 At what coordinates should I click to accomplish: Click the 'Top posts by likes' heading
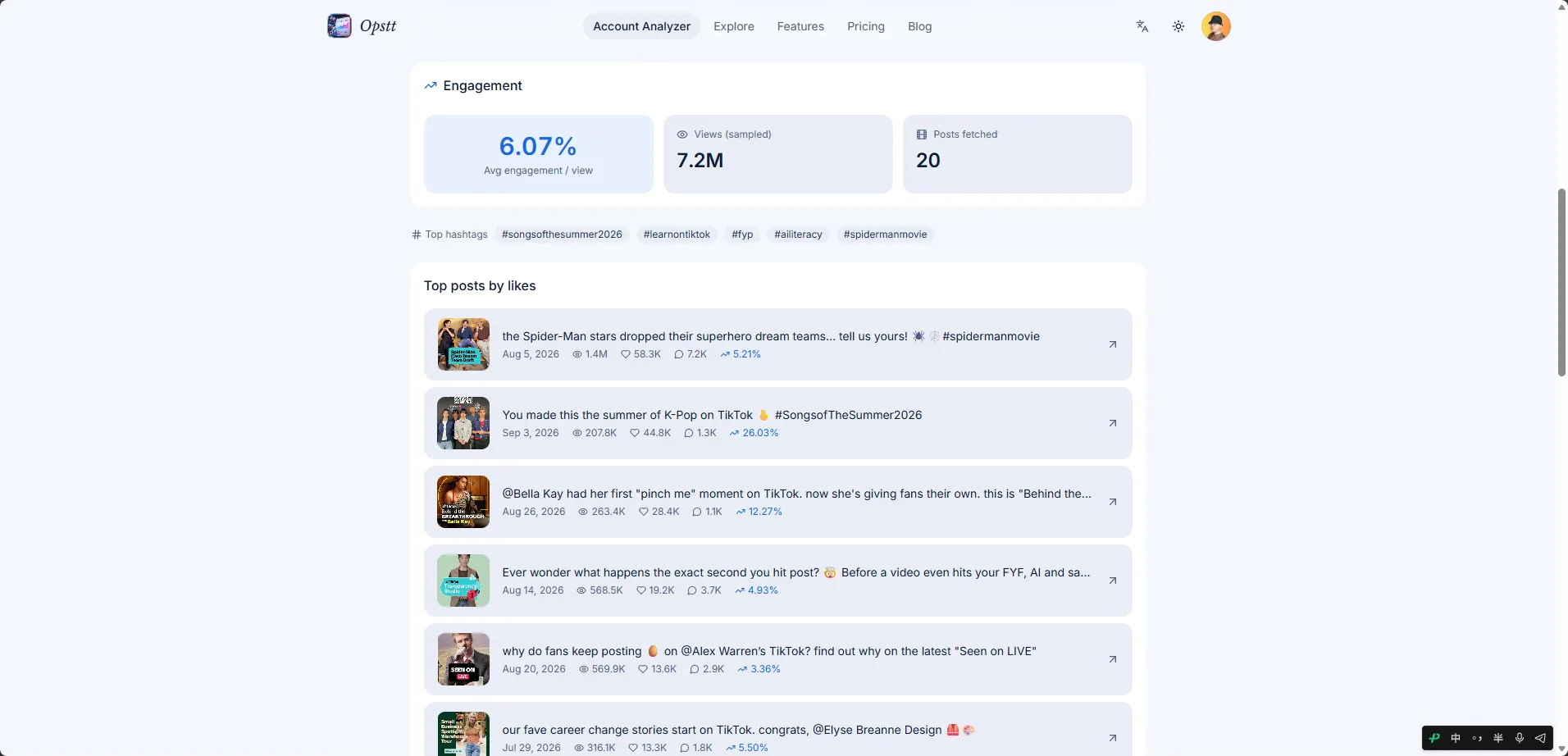pos(480,285)
